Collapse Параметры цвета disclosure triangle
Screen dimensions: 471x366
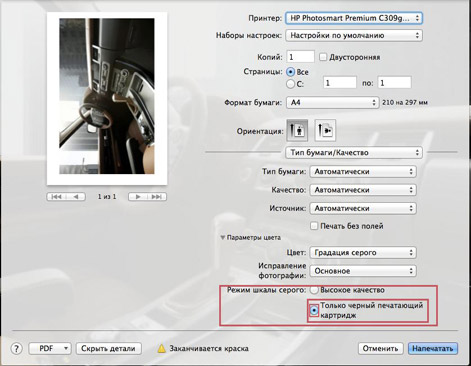tap(223, 238)
